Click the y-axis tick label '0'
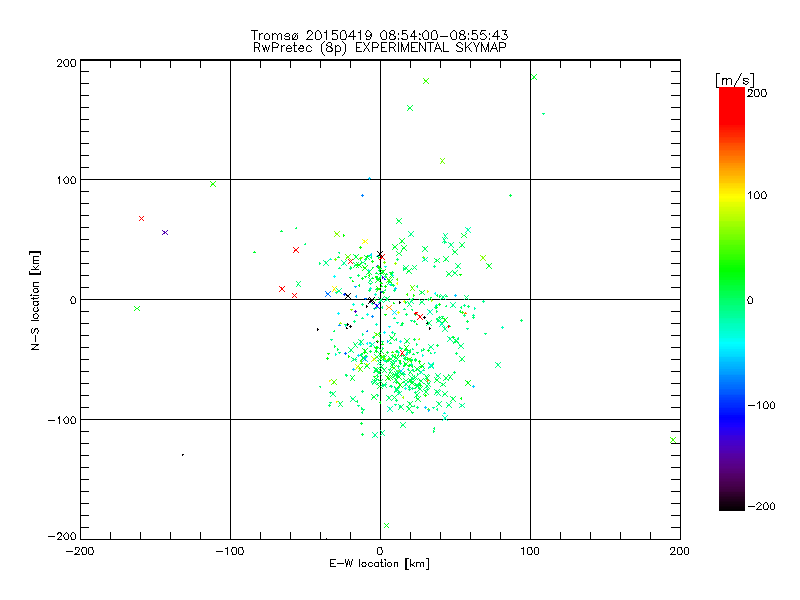The width and height of the screenshot is (800, 600). pyautogui.click(x=73, y=300)
